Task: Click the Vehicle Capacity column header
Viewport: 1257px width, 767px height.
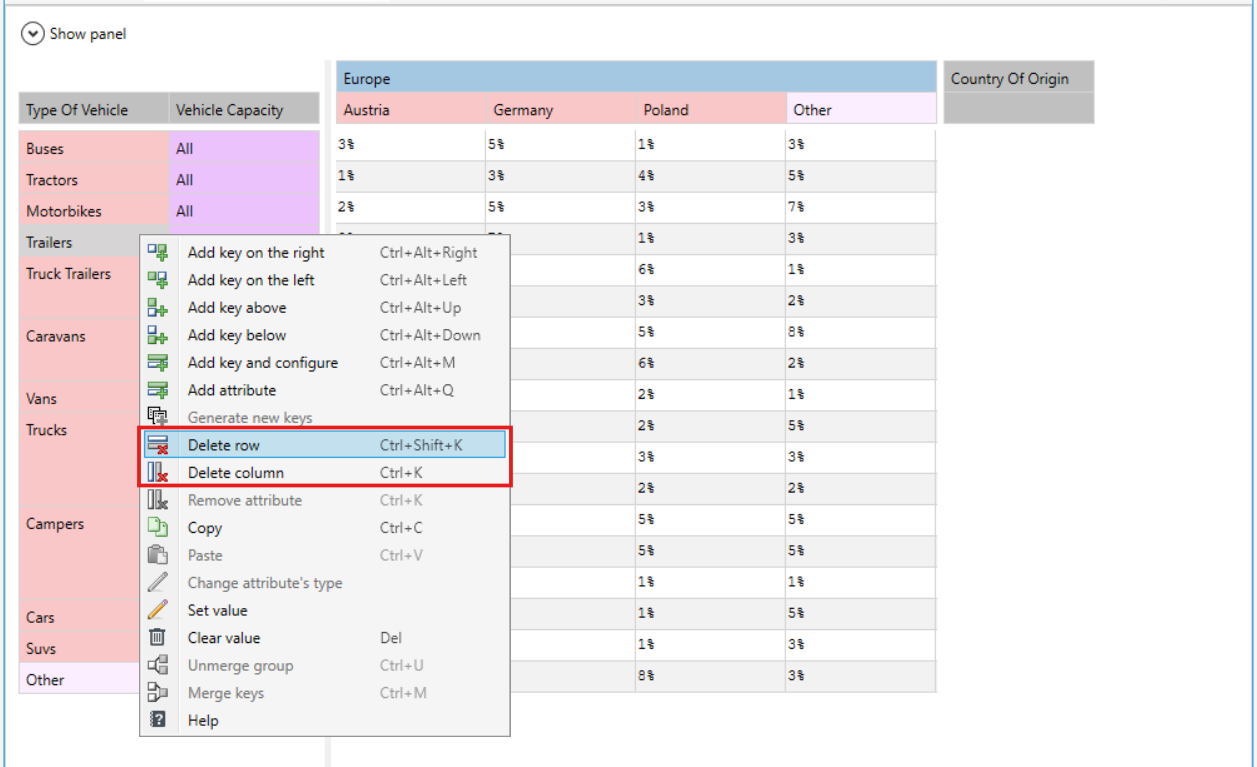Action: tap(244, 110)
